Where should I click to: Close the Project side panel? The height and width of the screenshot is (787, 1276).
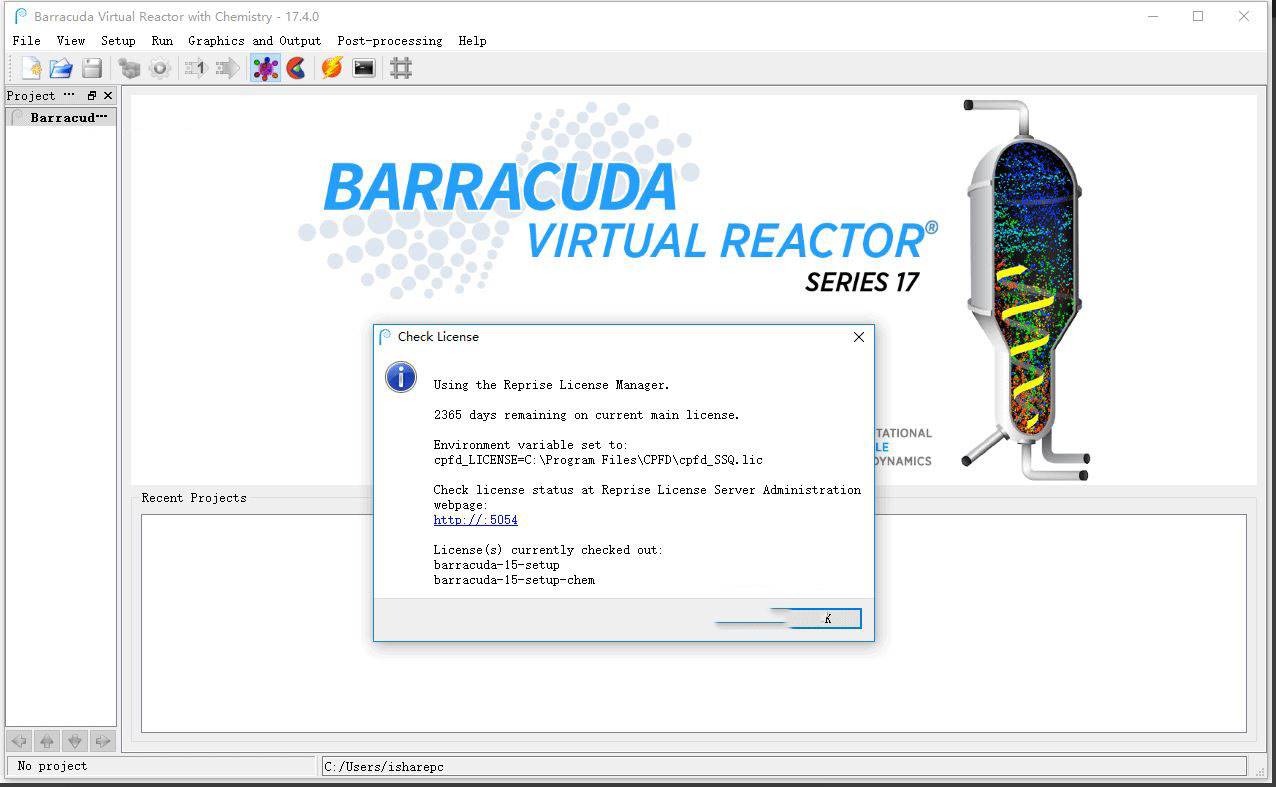point(108,96)
